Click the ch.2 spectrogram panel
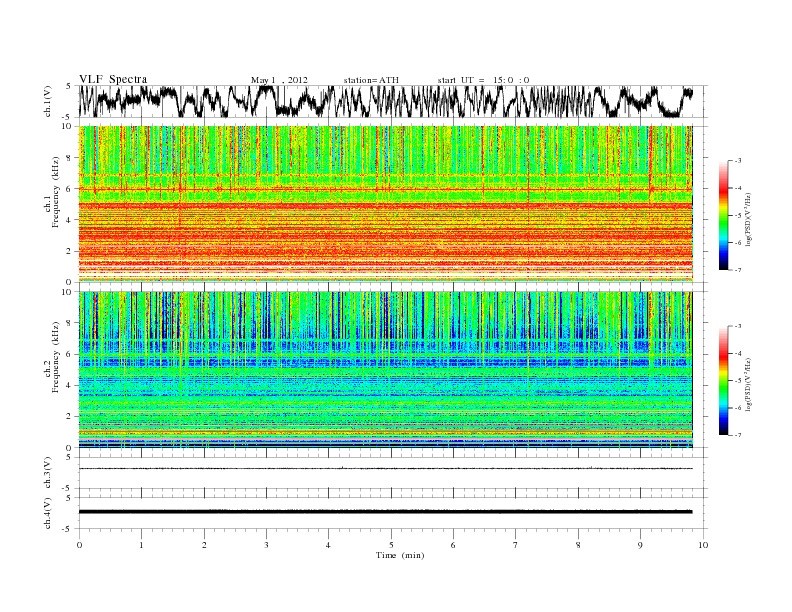792x612 pixels. coord(386,370)
